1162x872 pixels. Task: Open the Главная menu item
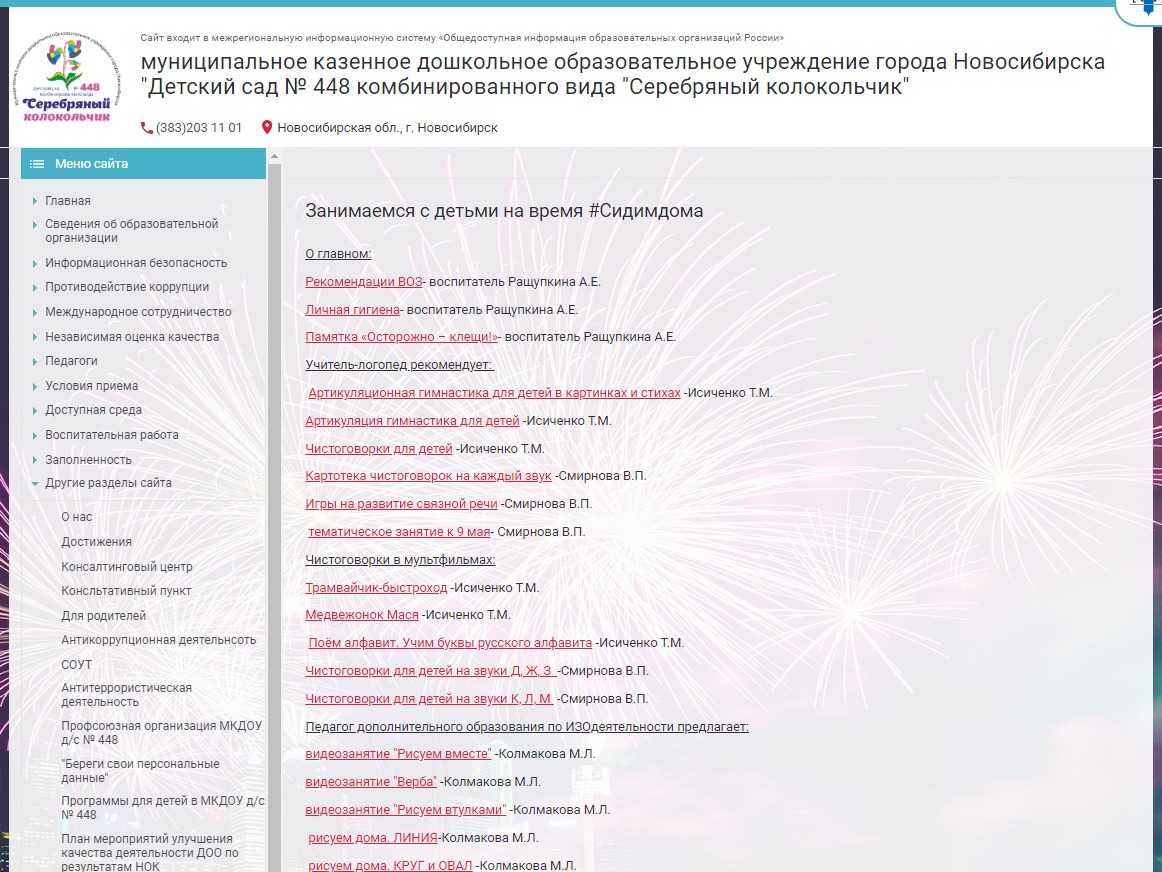tap(68, 201)
